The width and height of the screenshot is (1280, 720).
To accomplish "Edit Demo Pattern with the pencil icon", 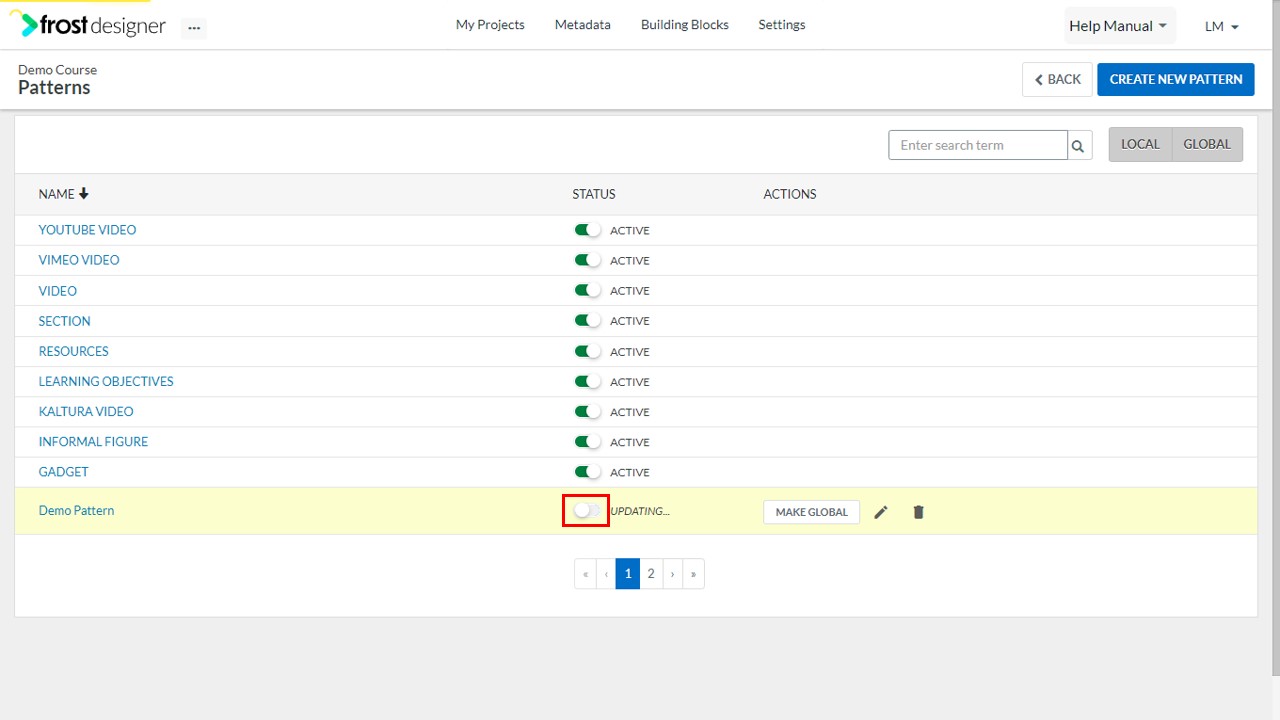I will [881, 512].
